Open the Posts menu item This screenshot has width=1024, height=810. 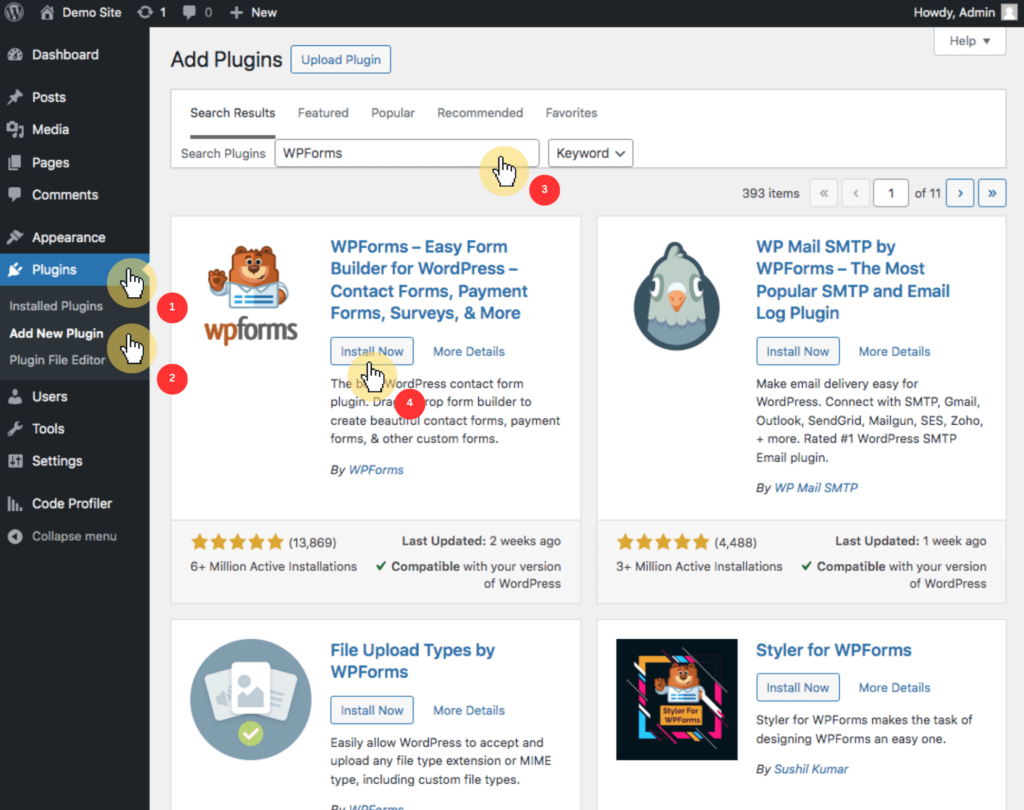49,97
